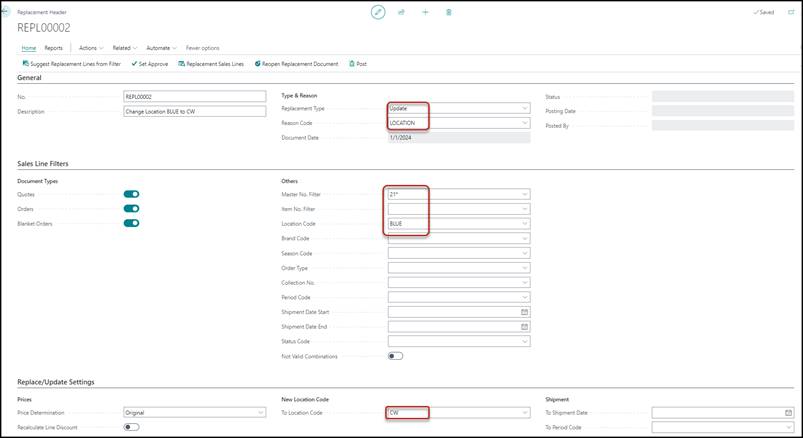The width and height of the screenshot is (803, 438).
Task: Open Master No. Filter dropdown
Action: coord(524,194)
